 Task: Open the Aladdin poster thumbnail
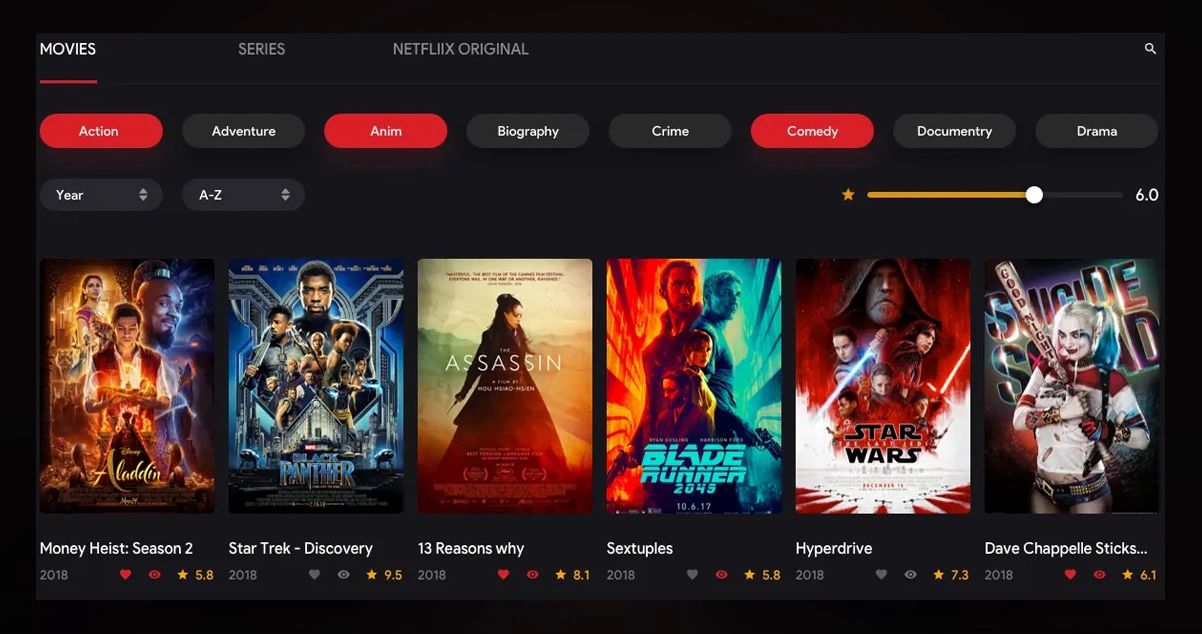click(127, 386)
